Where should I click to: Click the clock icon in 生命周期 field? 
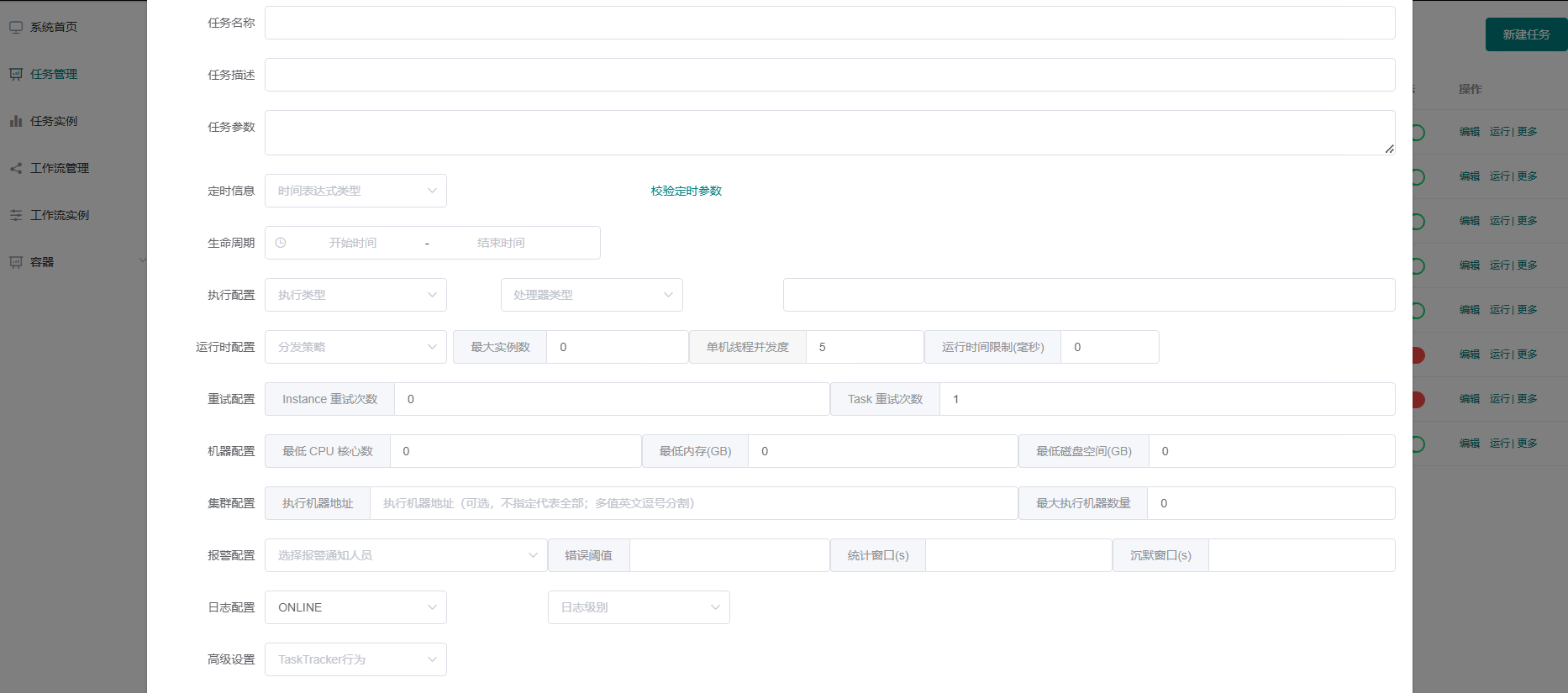(281, 243)
